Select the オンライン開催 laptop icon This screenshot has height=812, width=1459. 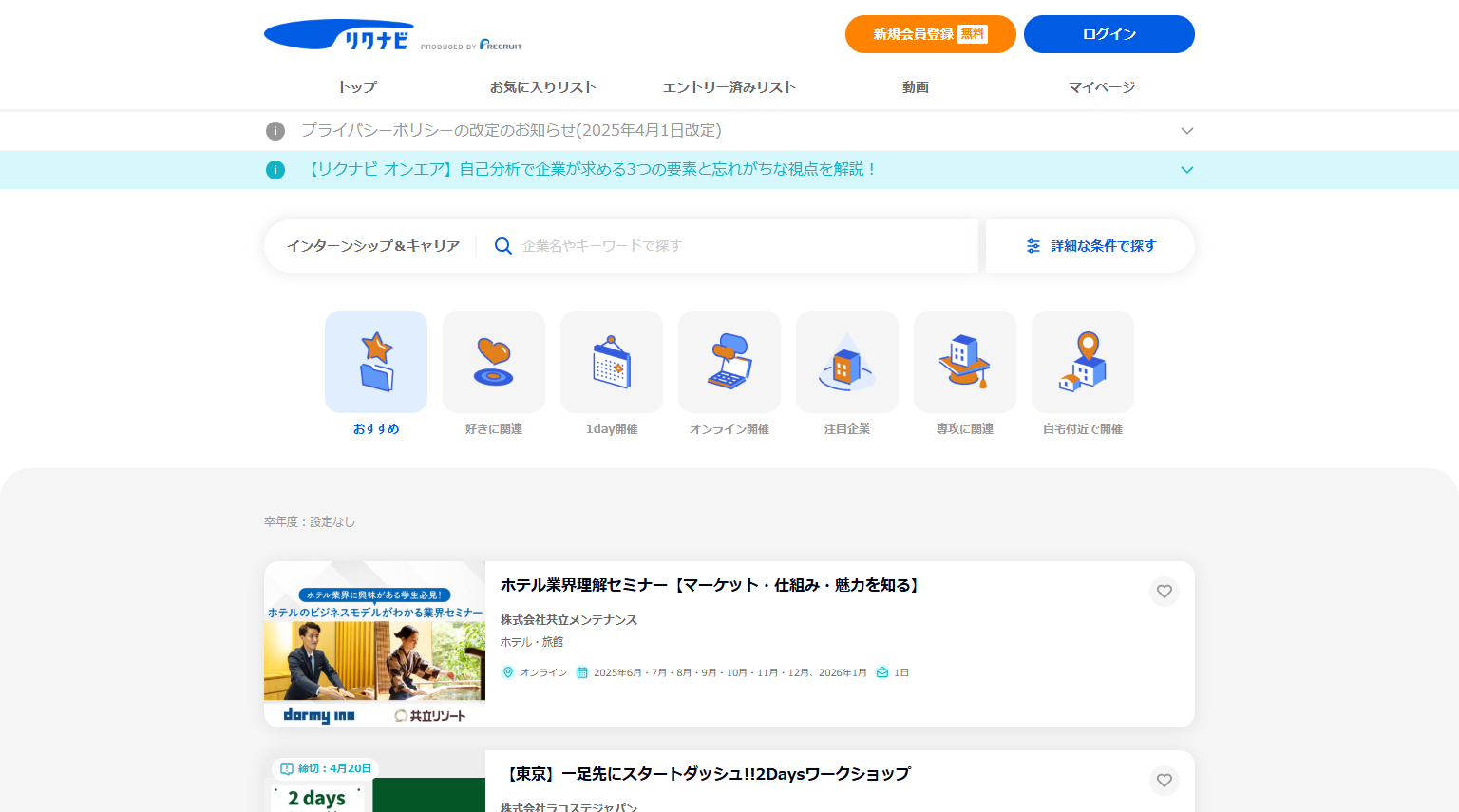(729, 362)
